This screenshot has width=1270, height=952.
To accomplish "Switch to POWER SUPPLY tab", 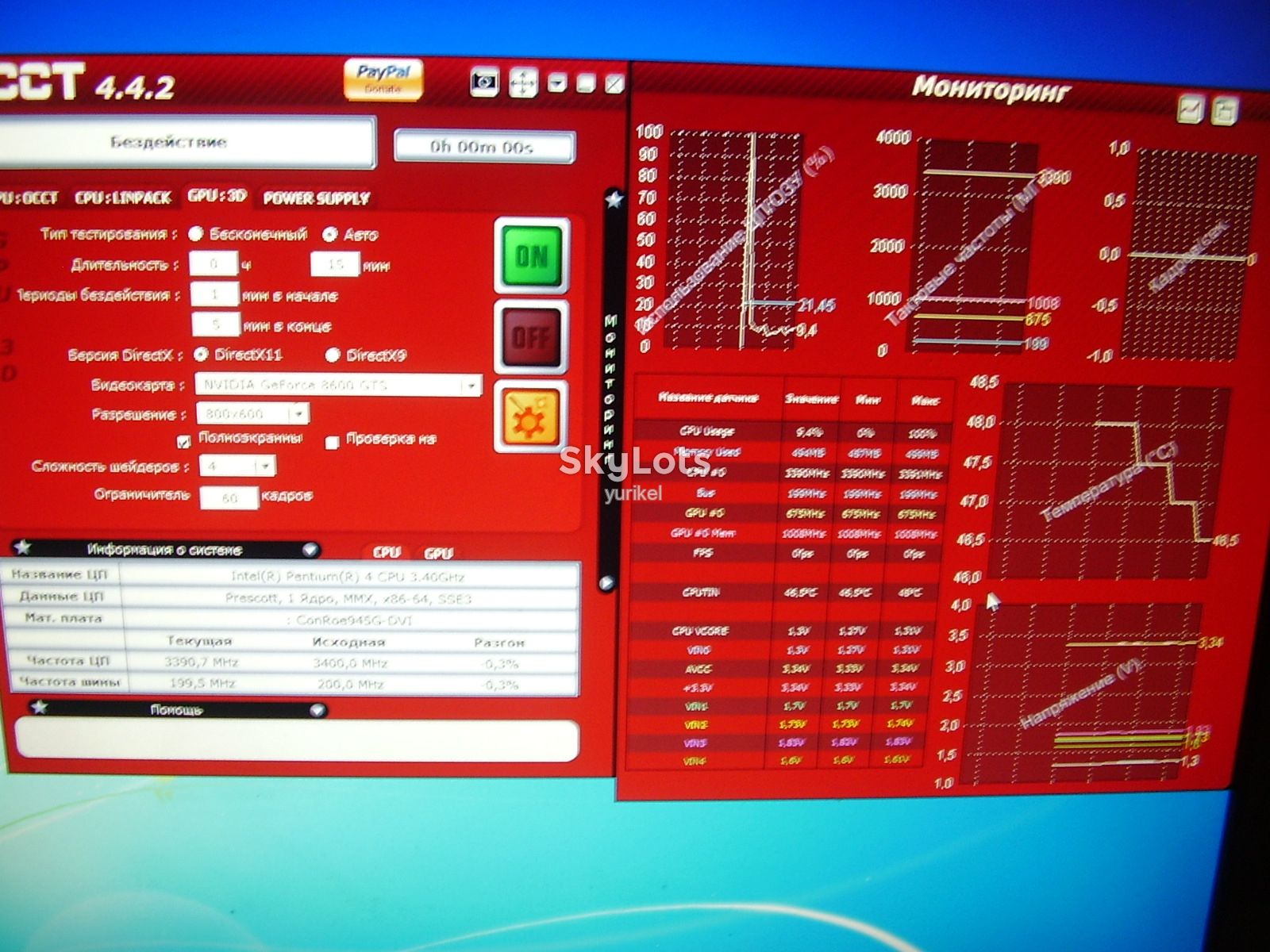I will point(317,199).
